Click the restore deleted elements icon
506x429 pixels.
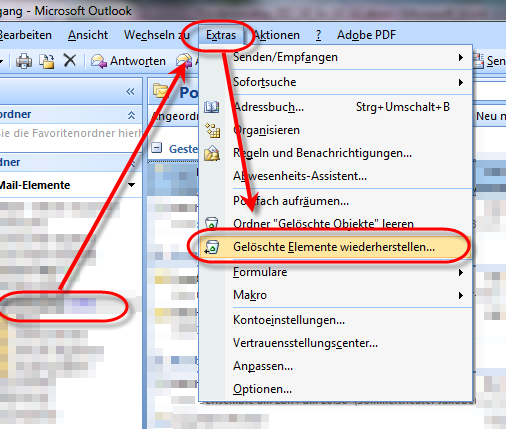(x=212, y=247)
